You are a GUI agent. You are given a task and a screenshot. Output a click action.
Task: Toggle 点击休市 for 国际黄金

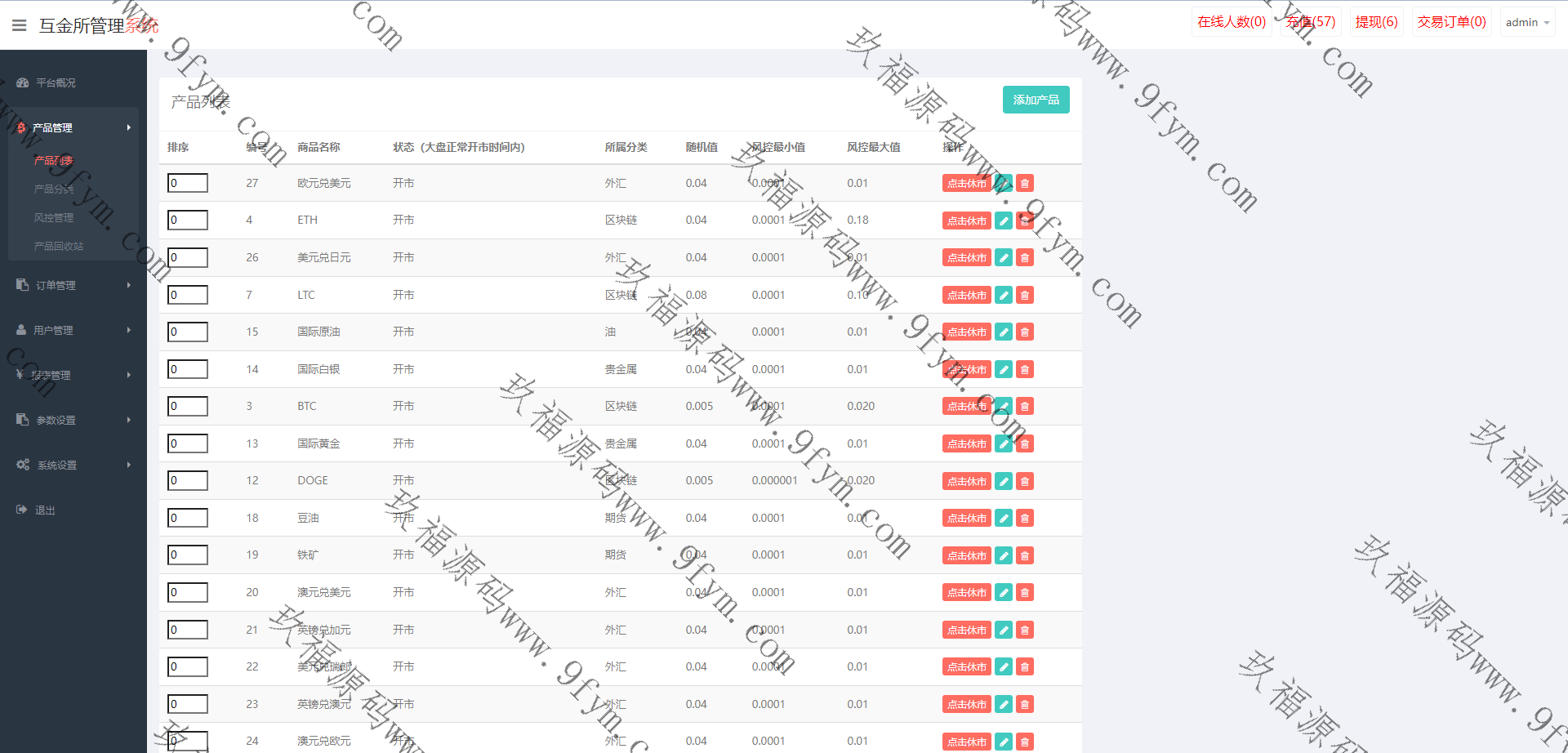tap(966, 443)
